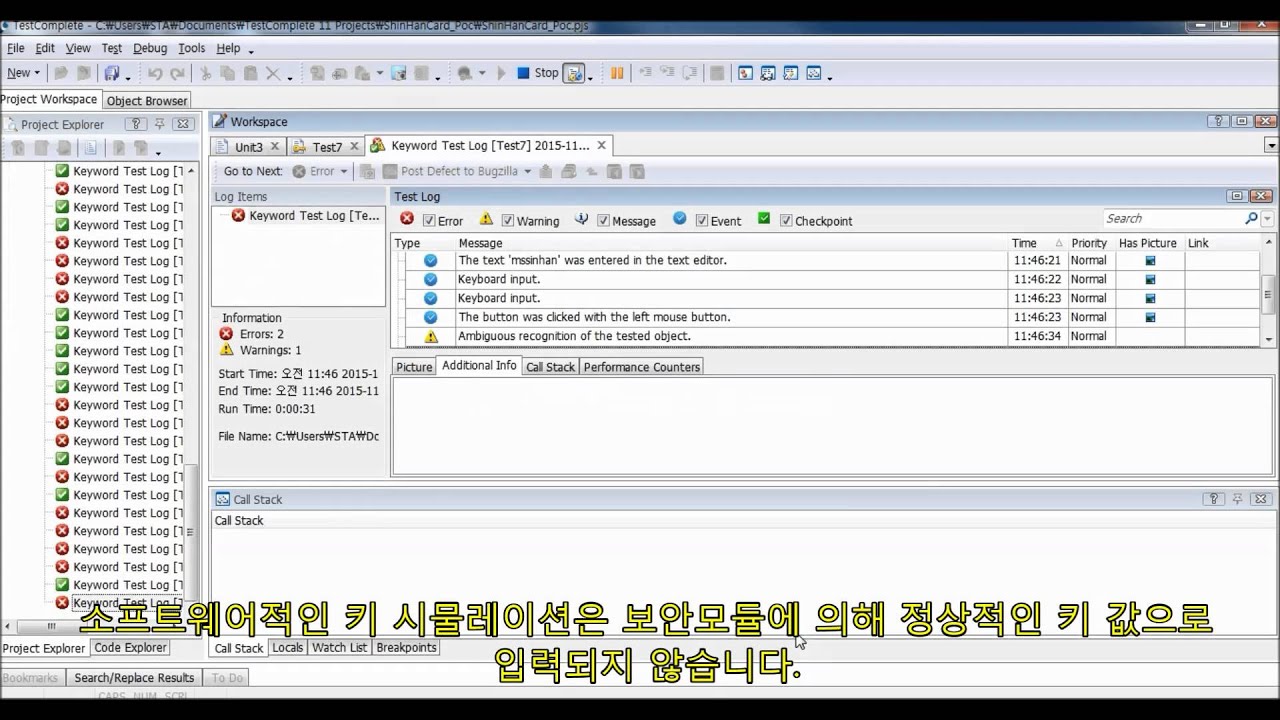Close the Test7 tab
The height and width of the screenshot is (720, 1280).
pyautogui.click(x=352, y=146)
